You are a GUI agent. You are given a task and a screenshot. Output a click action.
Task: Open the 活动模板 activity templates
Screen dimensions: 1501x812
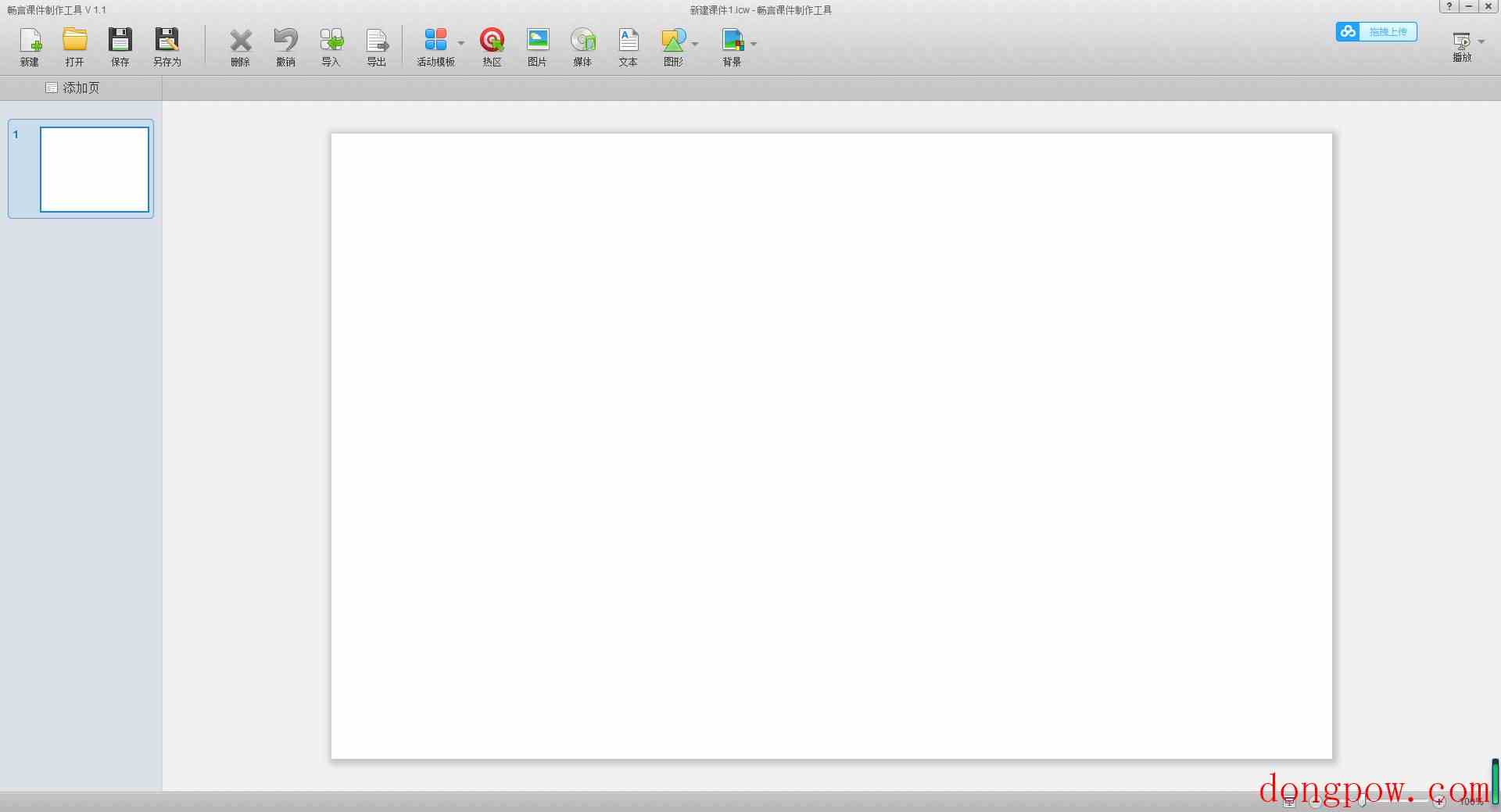pyautogui.click(x=435, y=47)
